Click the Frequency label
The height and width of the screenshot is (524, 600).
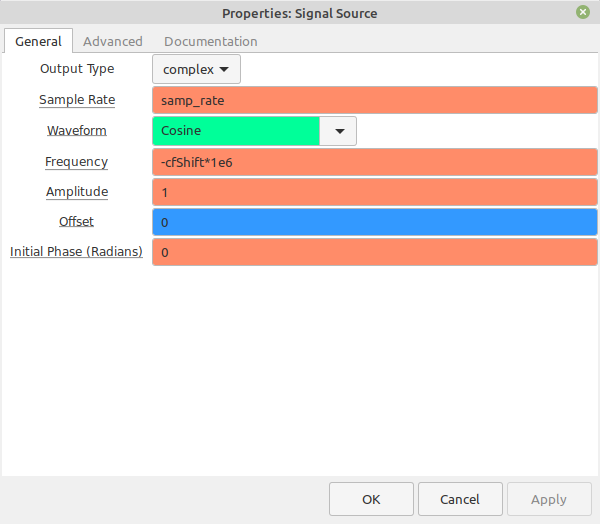(x=77, y=162)
